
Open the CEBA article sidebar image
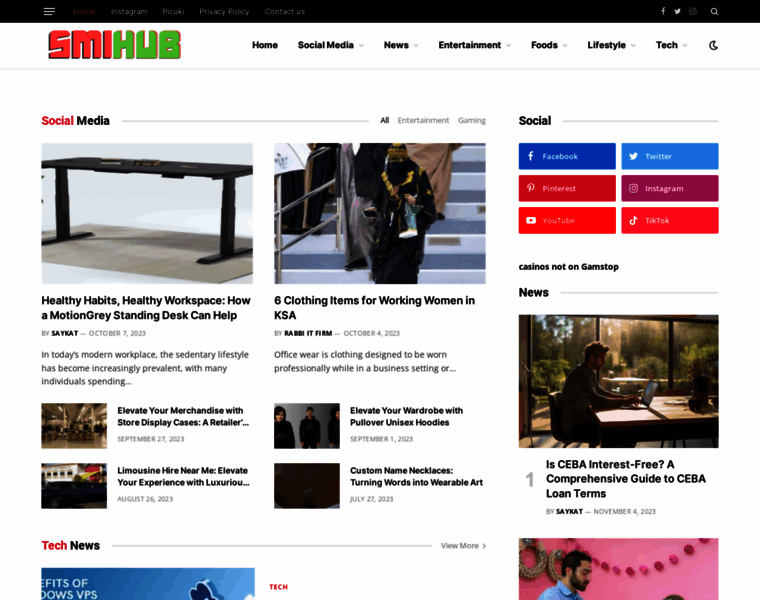tap(618, 381)
